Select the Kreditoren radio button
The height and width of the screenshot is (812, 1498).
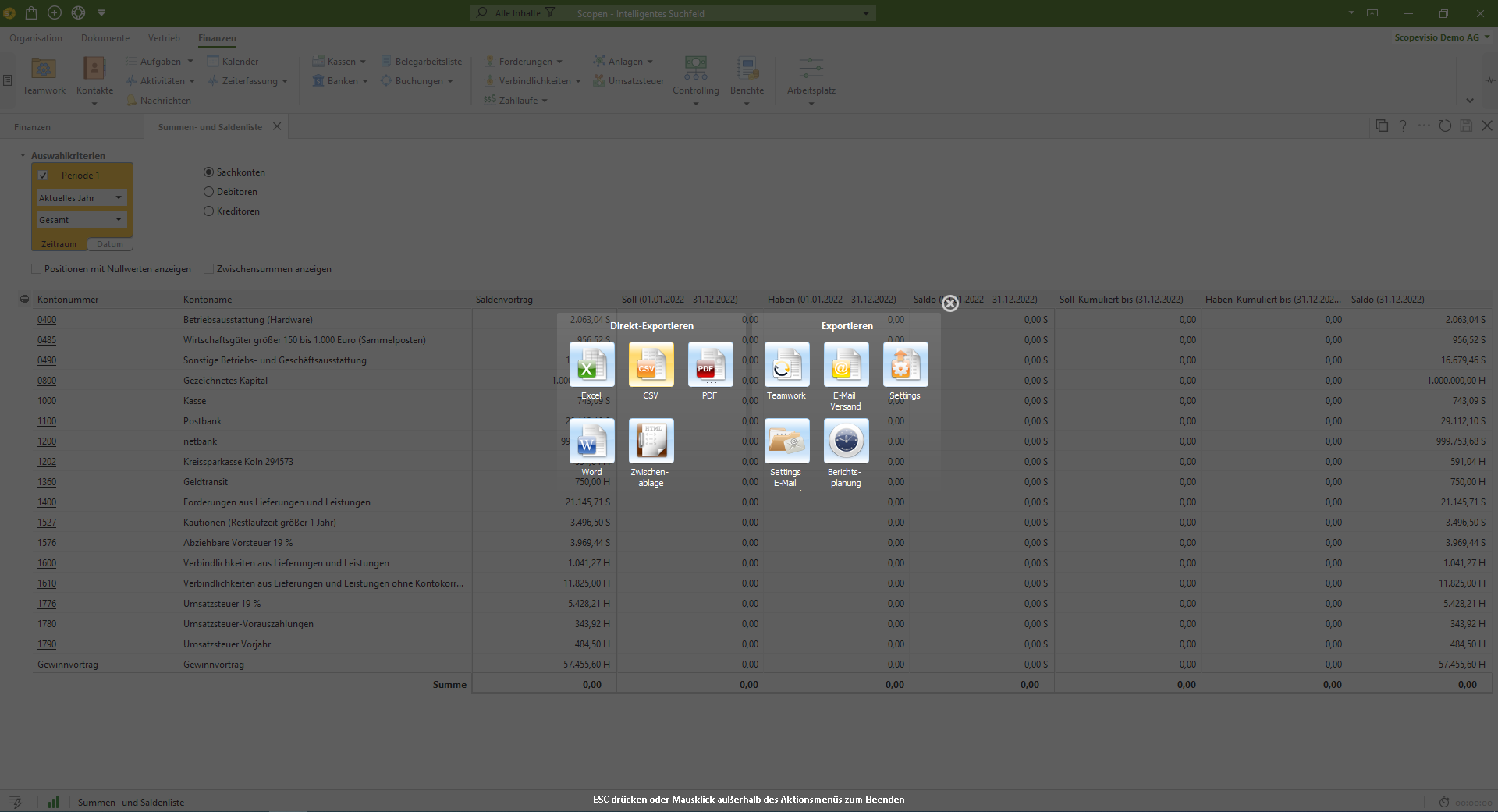pos(208,211)
